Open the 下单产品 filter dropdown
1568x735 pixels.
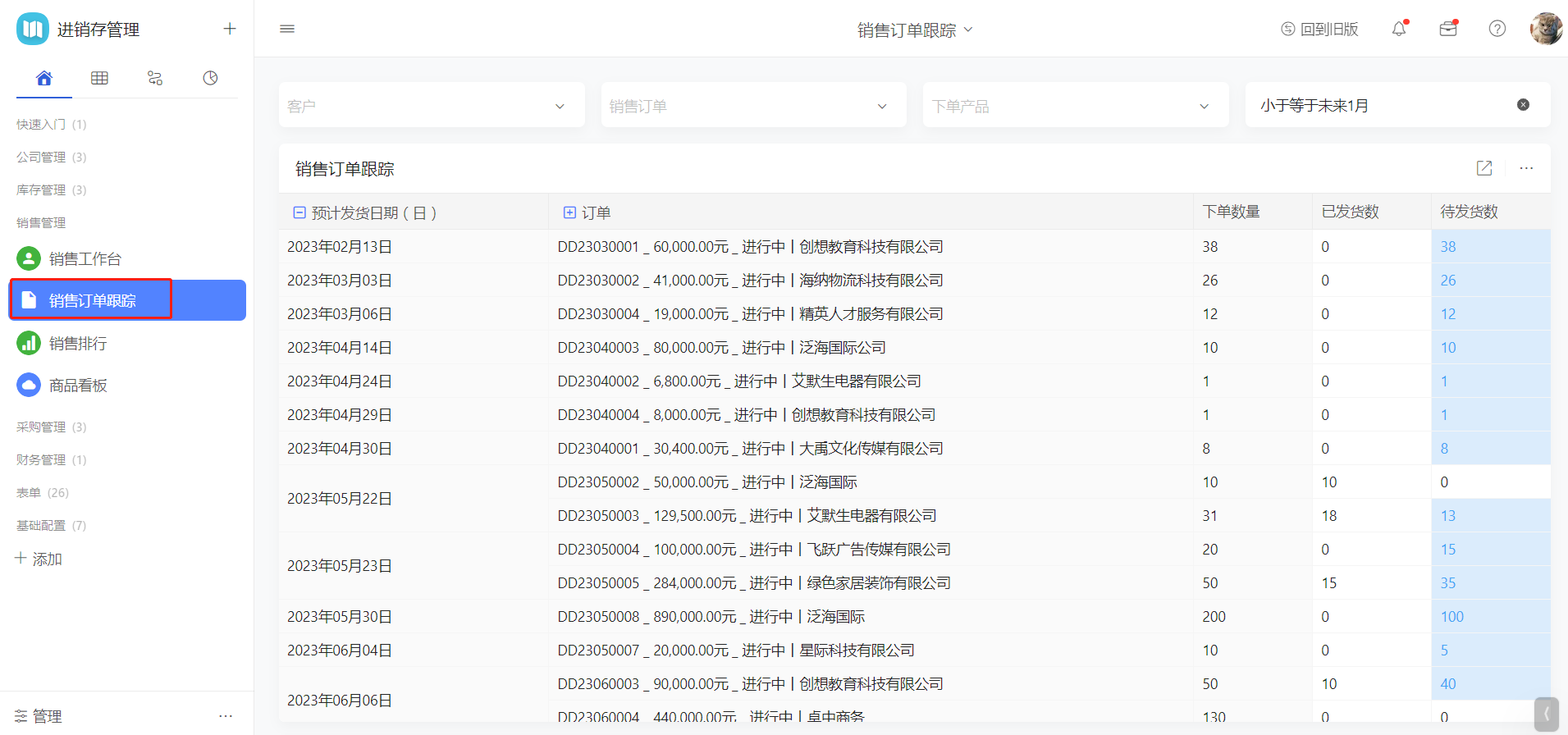1076,105
